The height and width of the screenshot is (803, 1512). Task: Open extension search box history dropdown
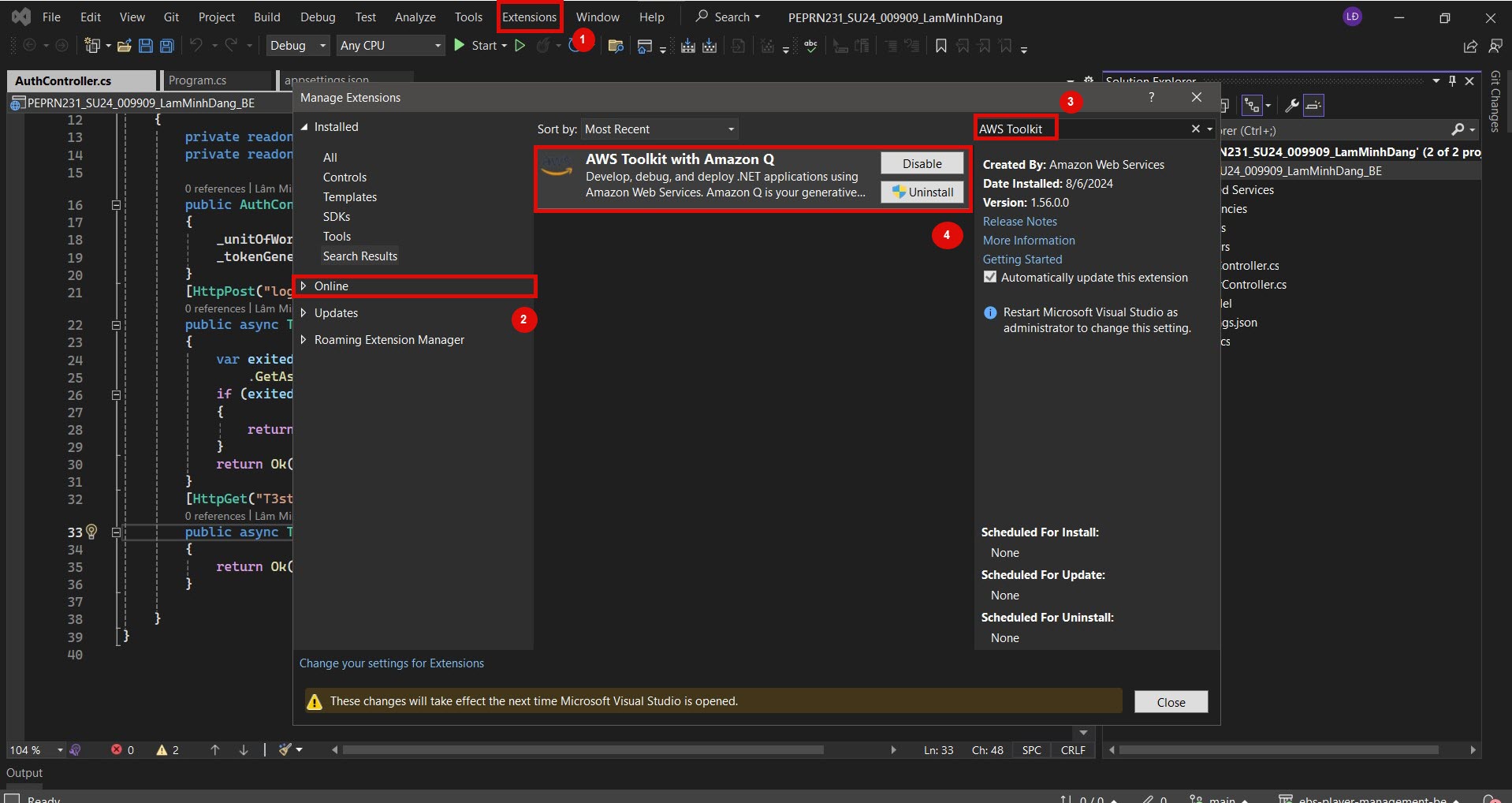click(1210, 129)
